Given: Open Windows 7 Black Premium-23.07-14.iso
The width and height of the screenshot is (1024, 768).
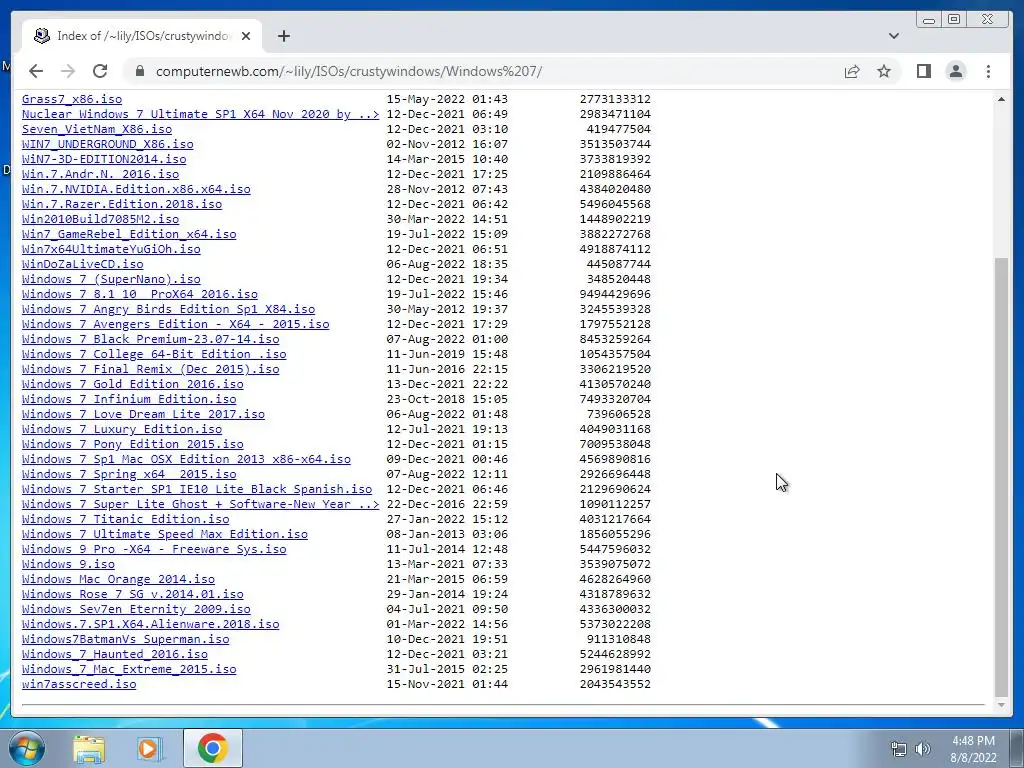Looking at the screenshot, I should tap(150, 340).
